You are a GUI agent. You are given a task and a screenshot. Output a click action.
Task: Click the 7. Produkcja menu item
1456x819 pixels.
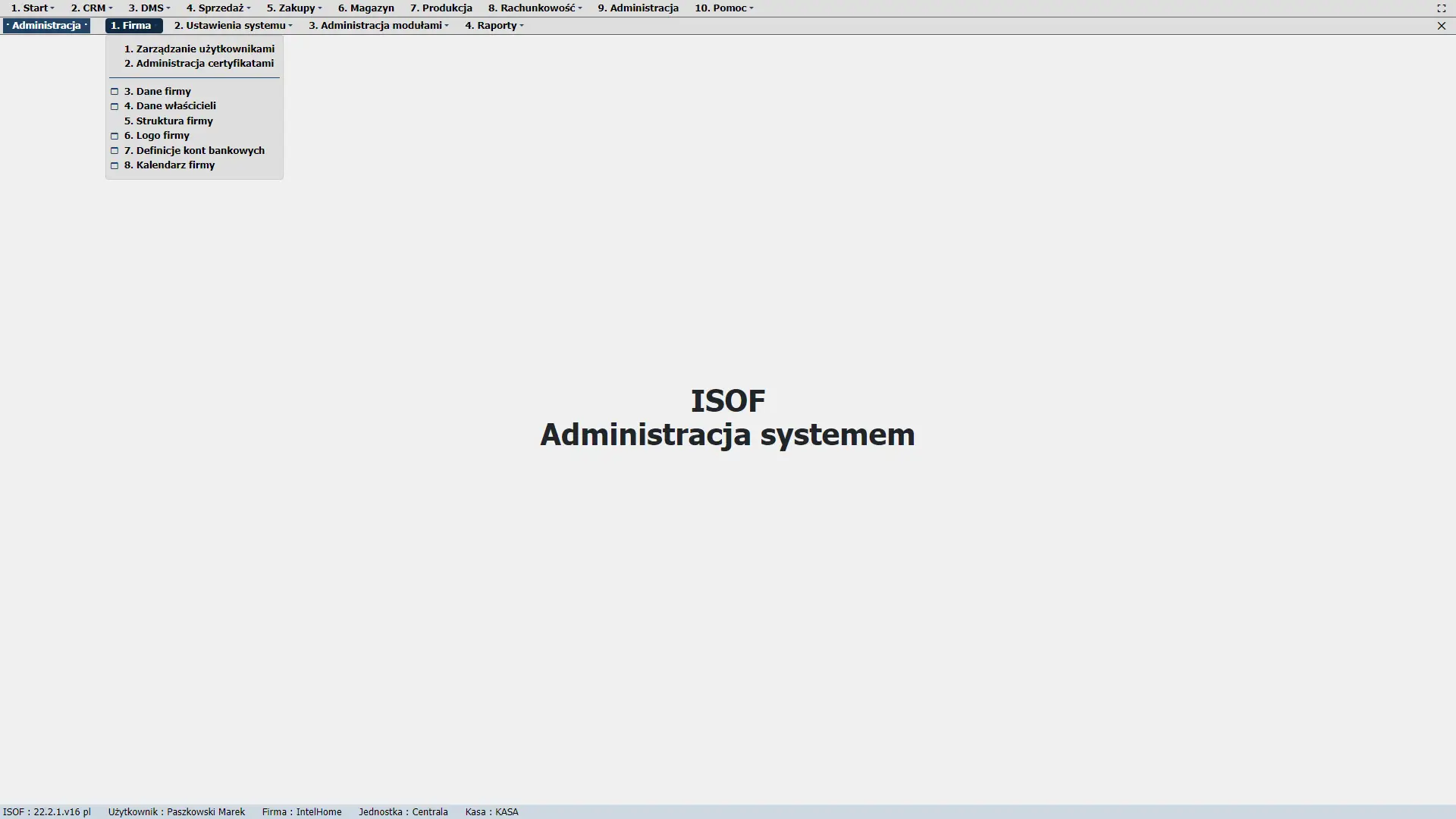coord(441,8)
